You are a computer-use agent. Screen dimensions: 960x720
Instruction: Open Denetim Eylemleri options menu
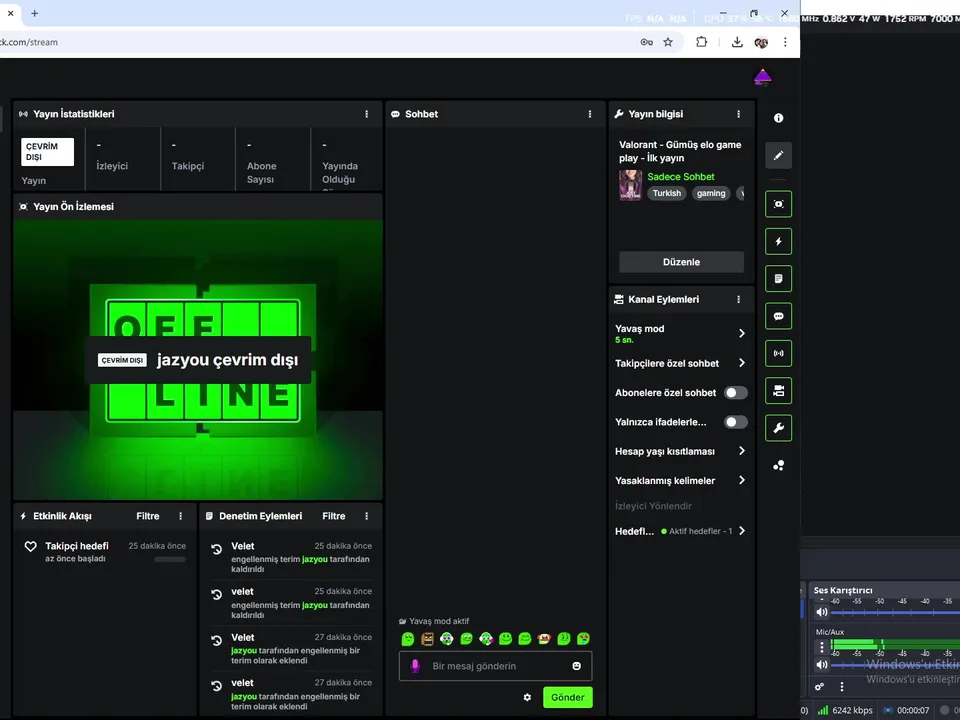[x=367, y=516]
